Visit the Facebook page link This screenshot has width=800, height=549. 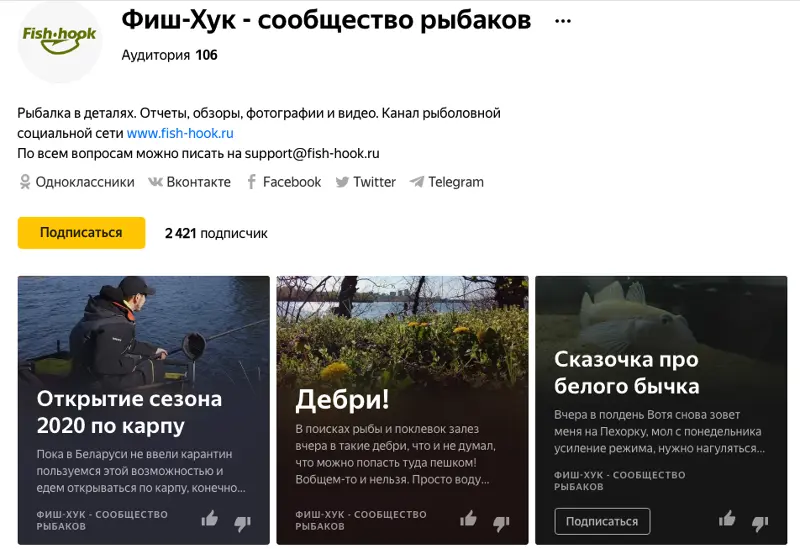coord(284,182)
